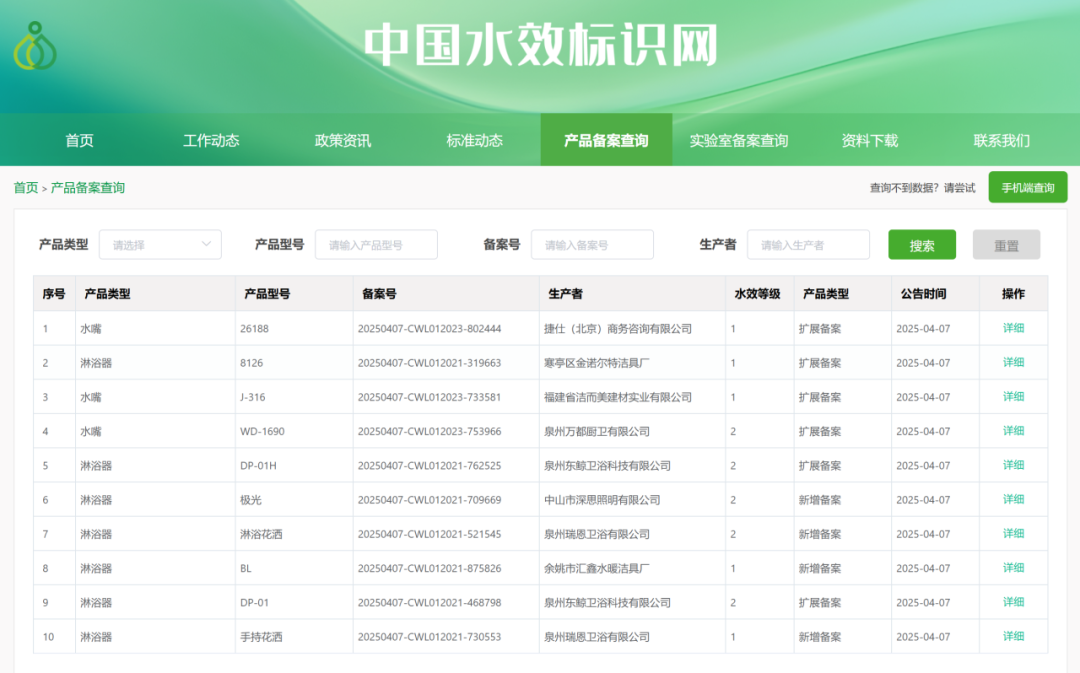Click the 手机端查询 button
Viewport: 1080px width, 673px height.
[1028, 187]
